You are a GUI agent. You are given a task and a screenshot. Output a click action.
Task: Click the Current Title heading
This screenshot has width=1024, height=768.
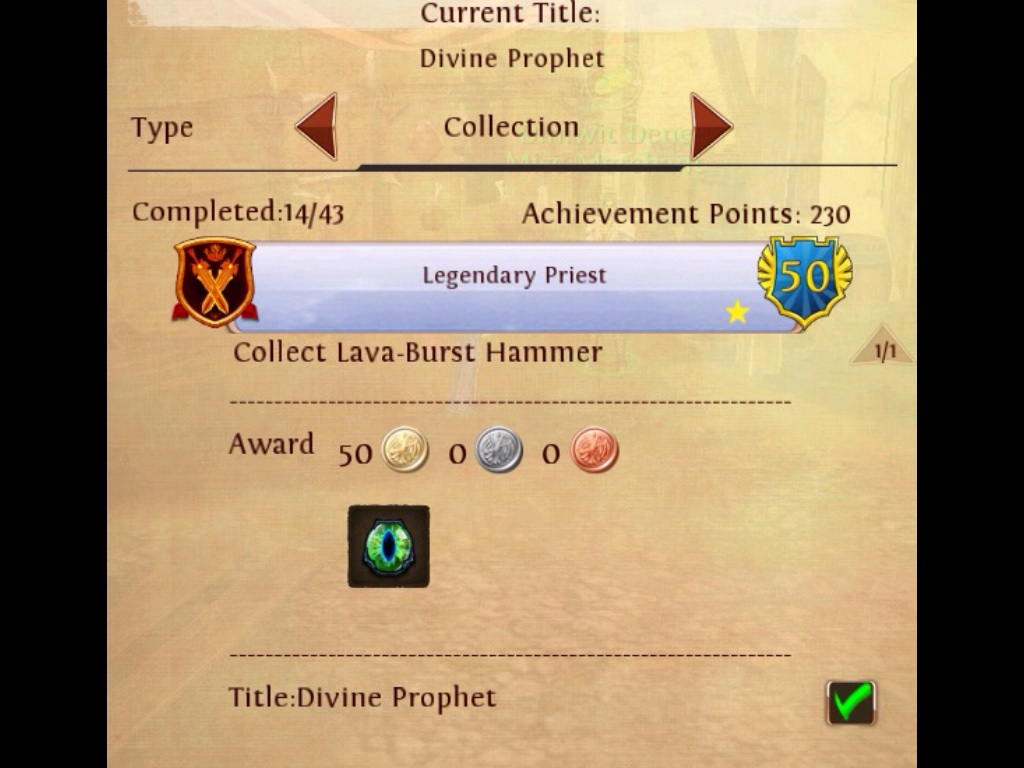(x=510, y=13)
